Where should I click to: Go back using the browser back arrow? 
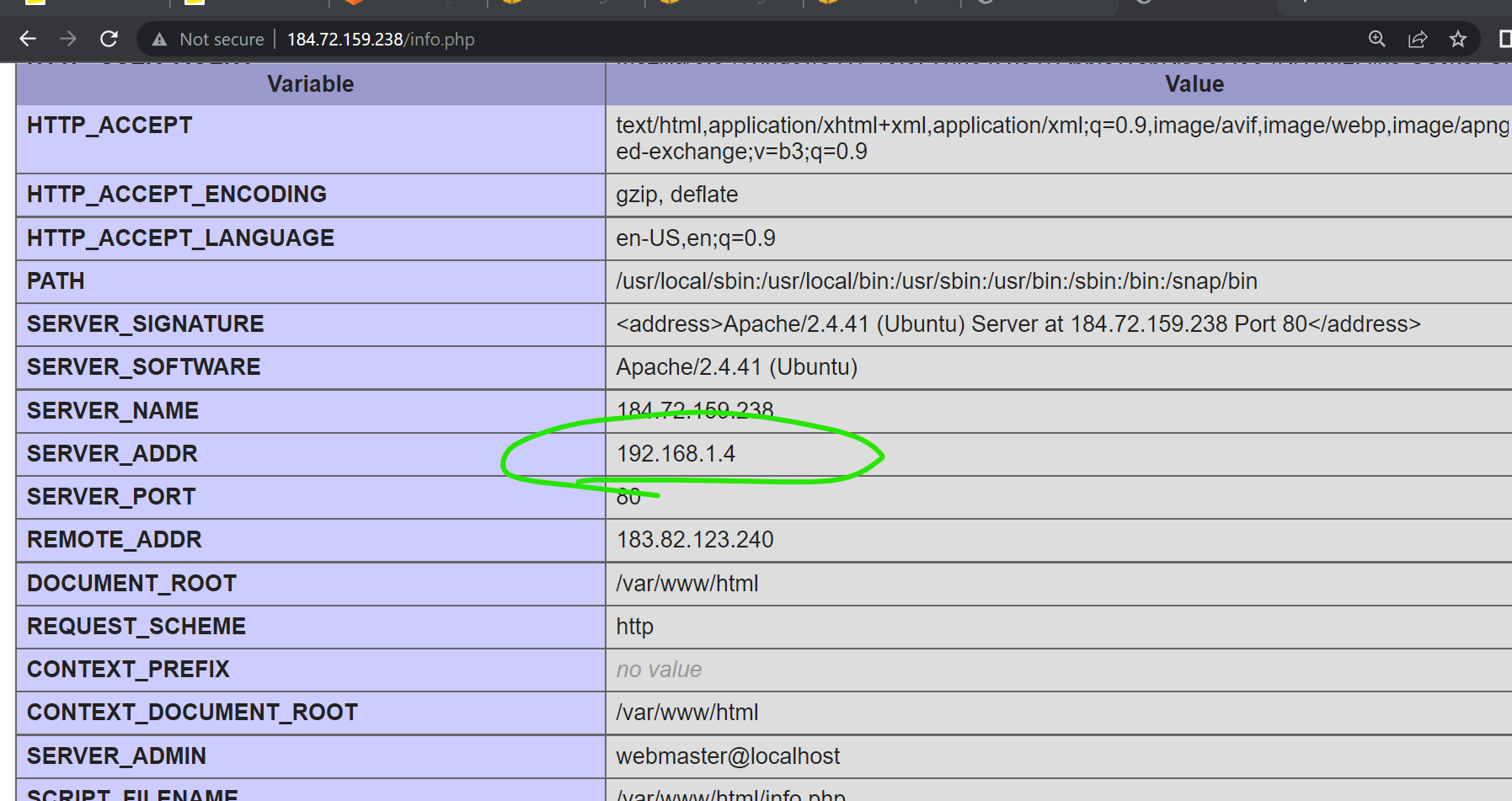[28, 39]
